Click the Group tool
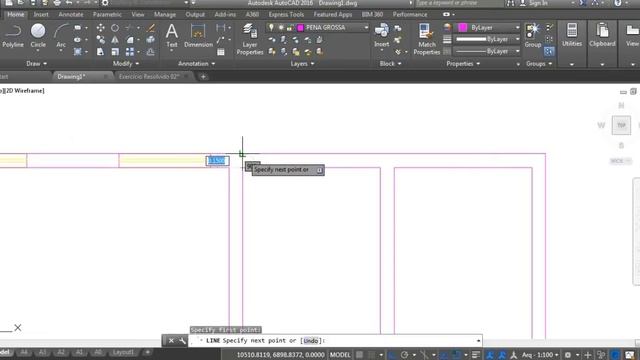The height and width of the screenshot is (360, 640). click(533, 36)
